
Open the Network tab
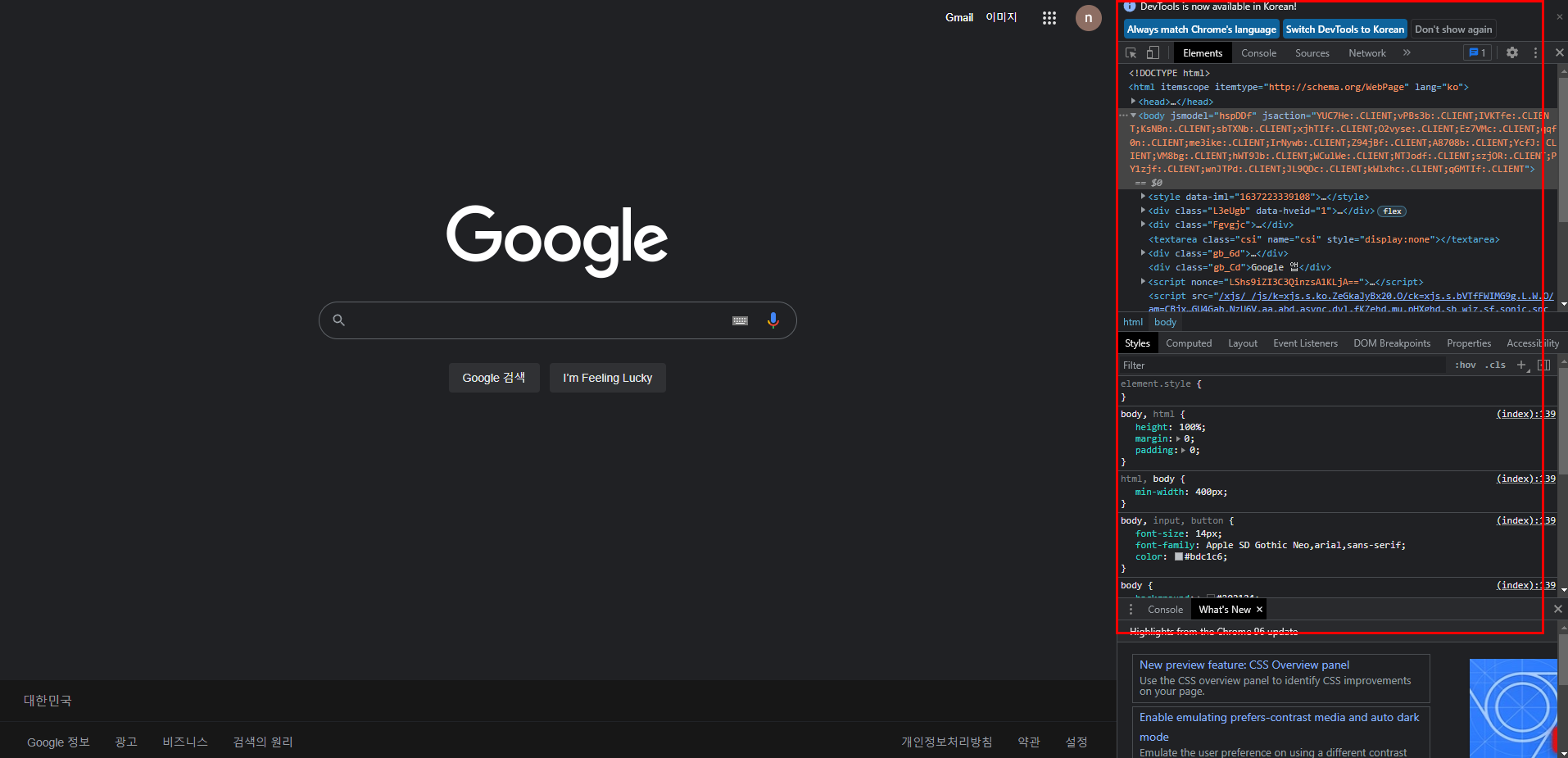click(1367, 52)
